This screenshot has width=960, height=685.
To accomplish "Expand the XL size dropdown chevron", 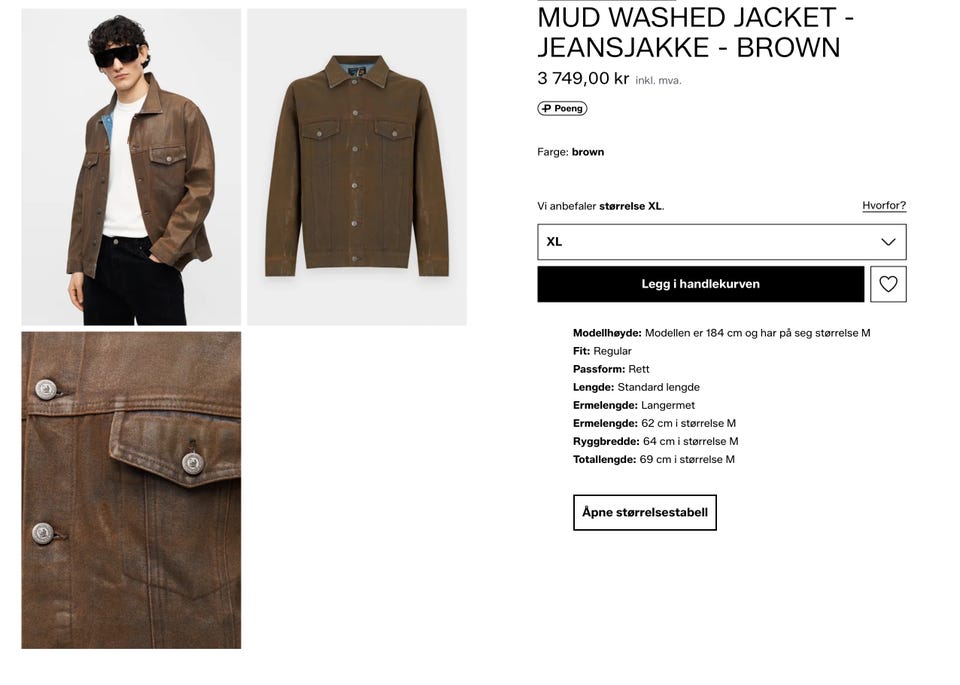I will (888, 242).
